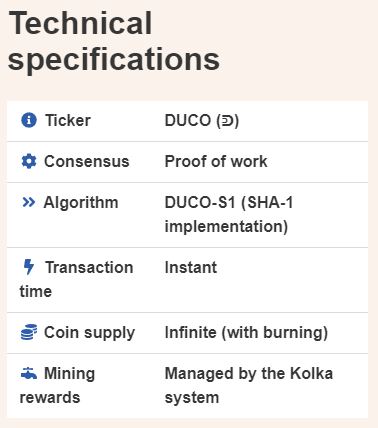Click the Managed by the Kolka system text
378x428 pixels.
coord(249,385)
